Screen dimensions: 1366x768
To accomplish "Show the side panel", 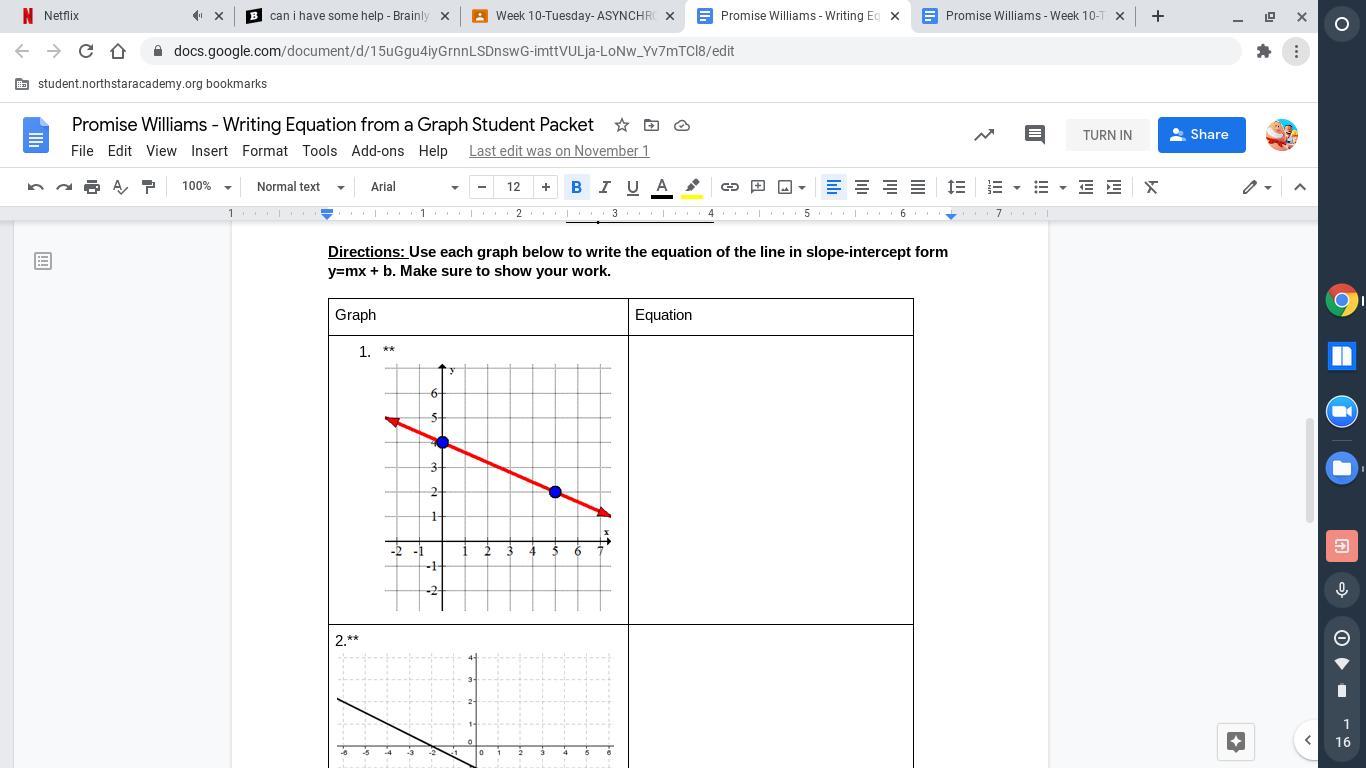I will click(1307, 740).
